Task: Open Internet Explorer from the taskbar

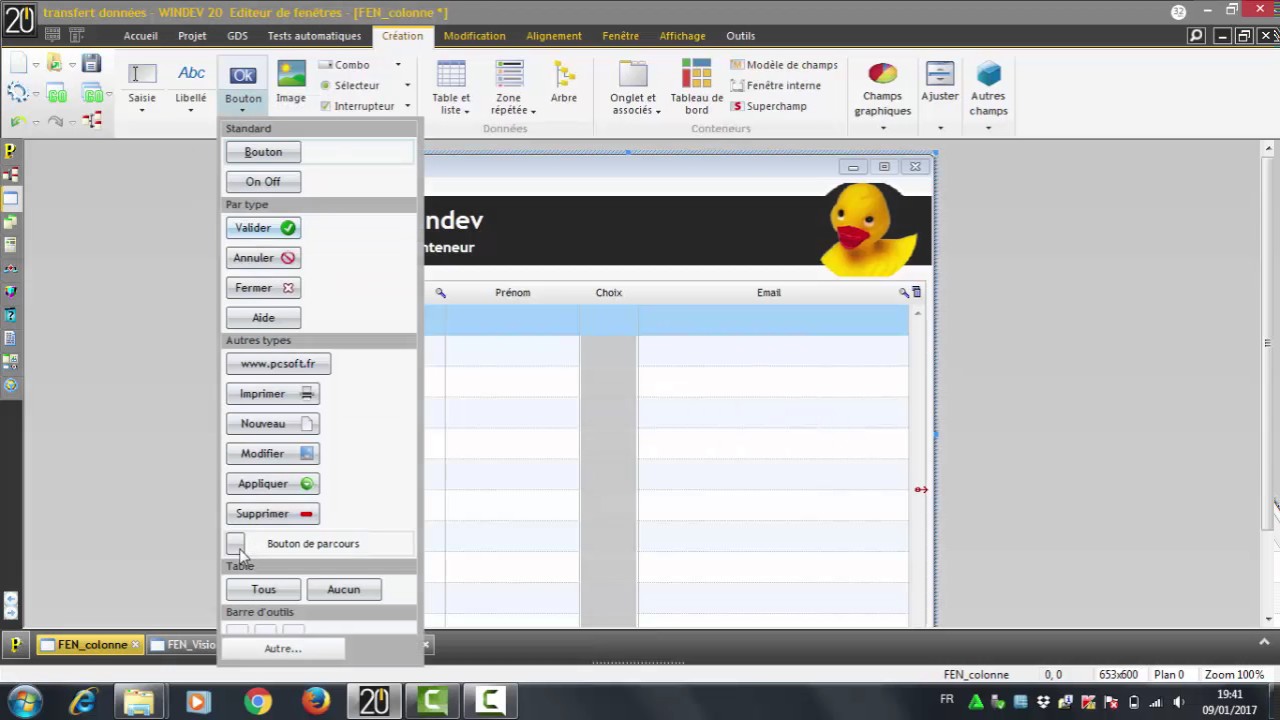Action: click(x=82, y=702)
